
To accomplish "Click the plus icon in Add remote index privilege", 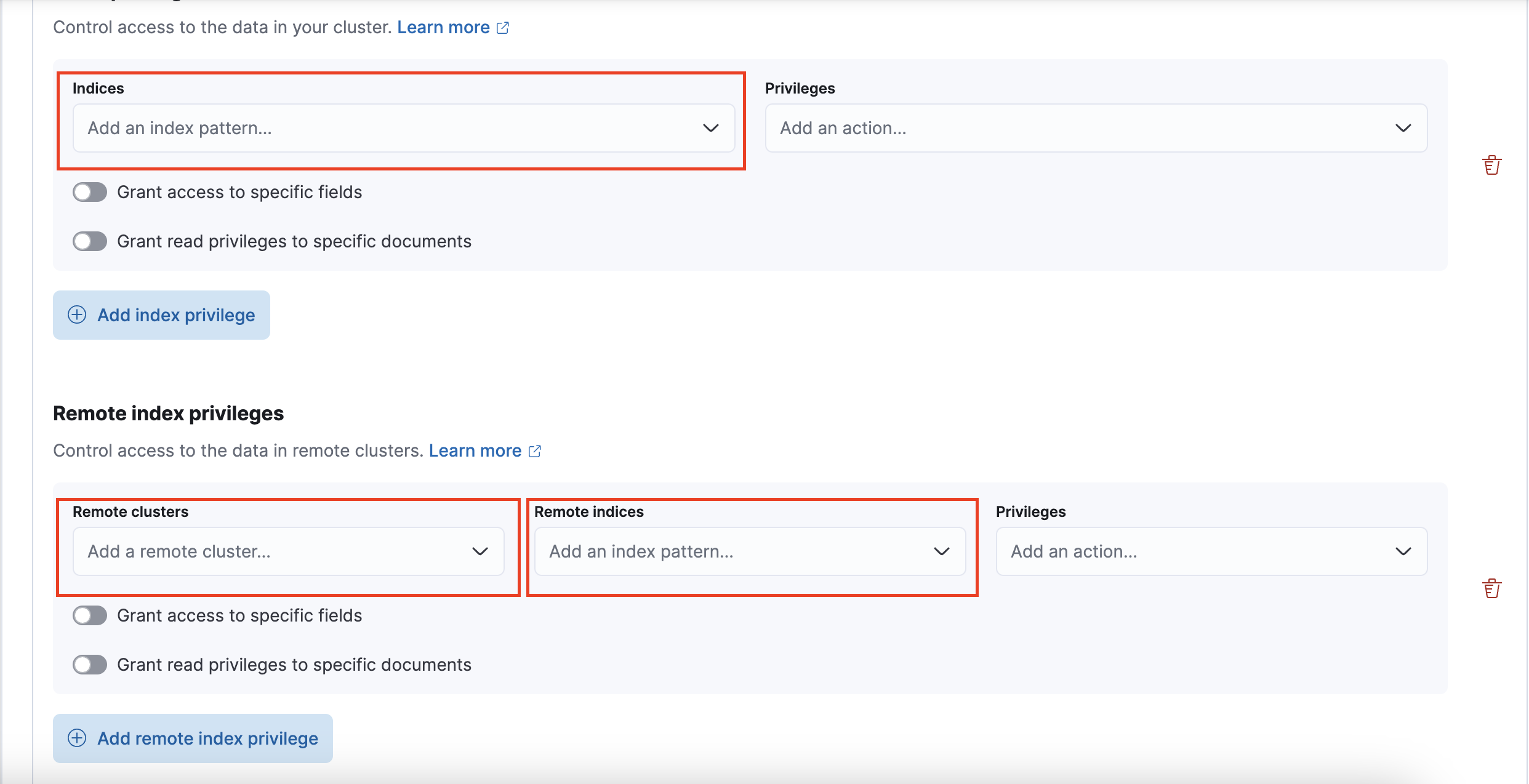I will (77, 738).
